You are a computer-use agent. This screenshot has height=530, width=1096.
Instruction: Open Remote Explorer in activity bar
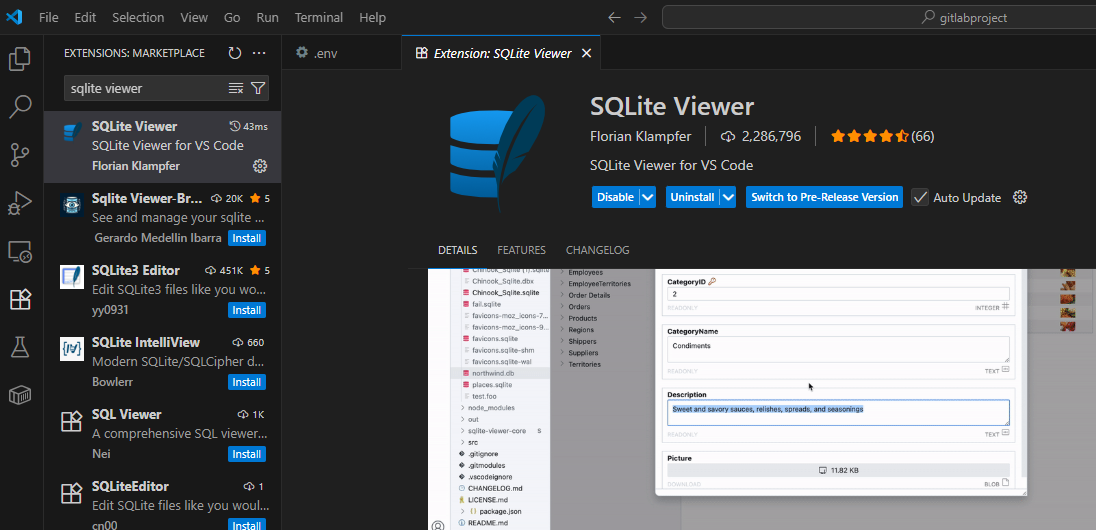[x=20, y=252]
